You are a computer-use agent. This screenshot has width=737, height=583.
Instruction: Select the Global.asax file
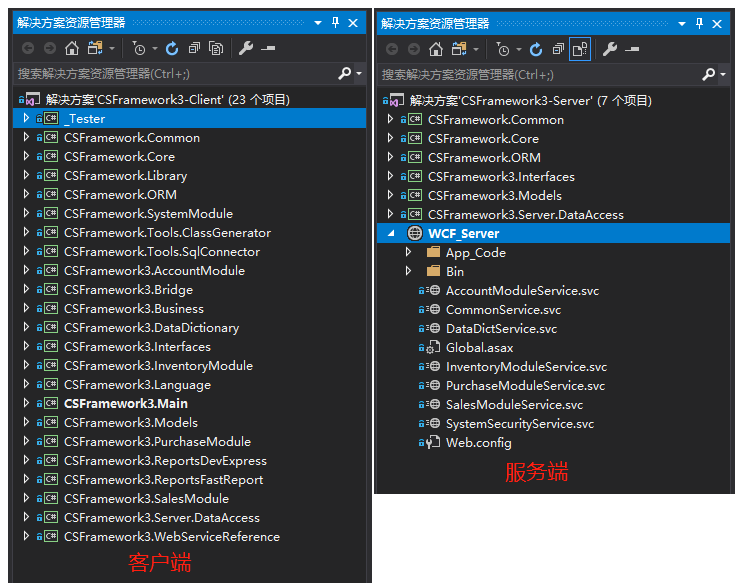(479, 348)
